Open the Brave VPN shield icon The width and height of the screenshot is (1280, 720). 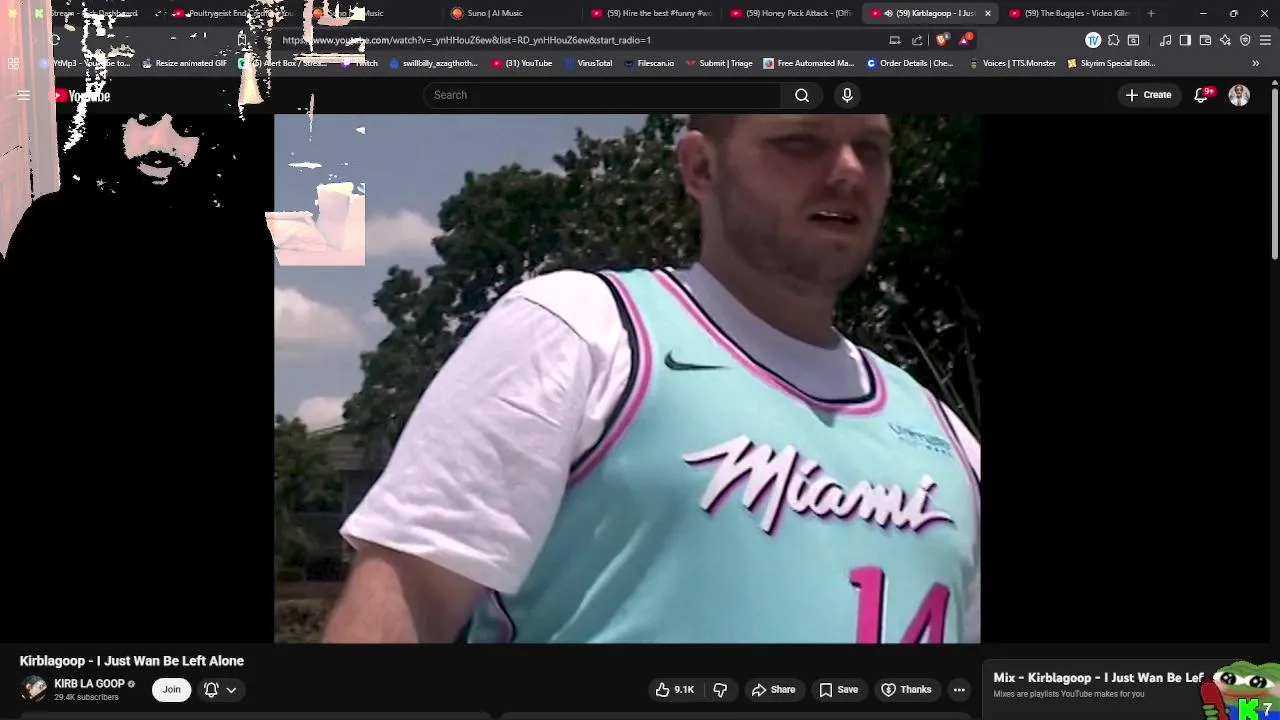click(1245, 40)
